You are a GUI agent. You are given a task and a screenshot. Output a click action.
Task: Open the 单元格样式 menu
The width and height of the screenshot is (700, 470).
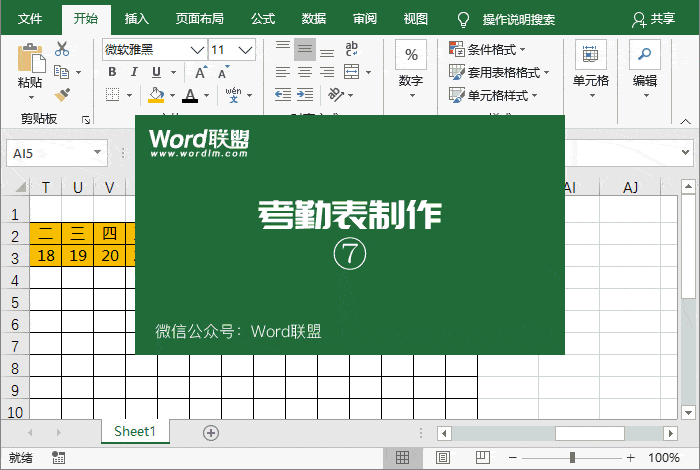tap(493, 95)
